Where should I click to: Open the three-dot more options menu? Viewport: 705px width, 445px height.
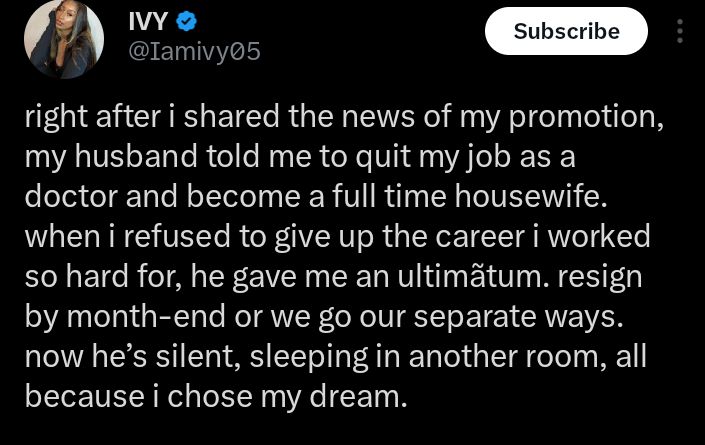click(x=680, y=31)
